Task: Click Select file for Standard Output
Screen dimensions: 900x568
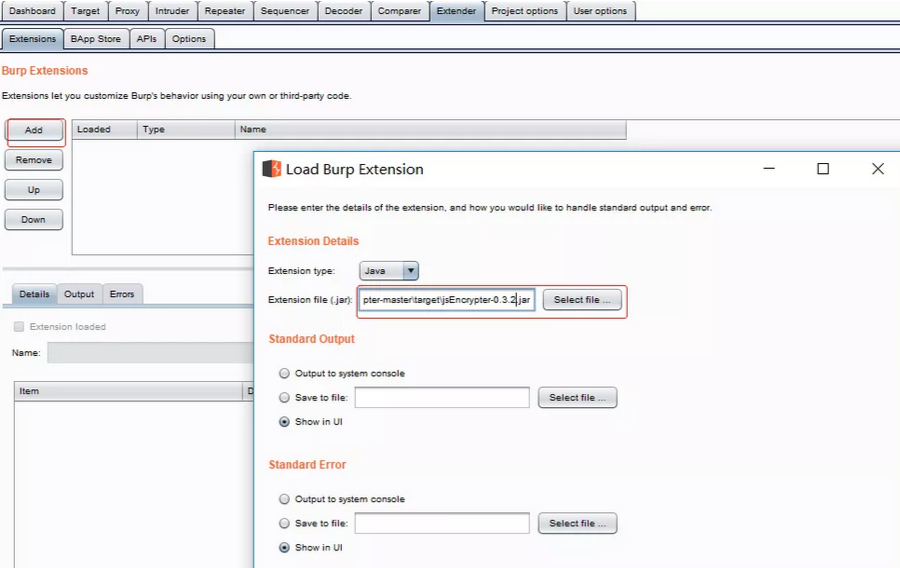Action: 577,397
